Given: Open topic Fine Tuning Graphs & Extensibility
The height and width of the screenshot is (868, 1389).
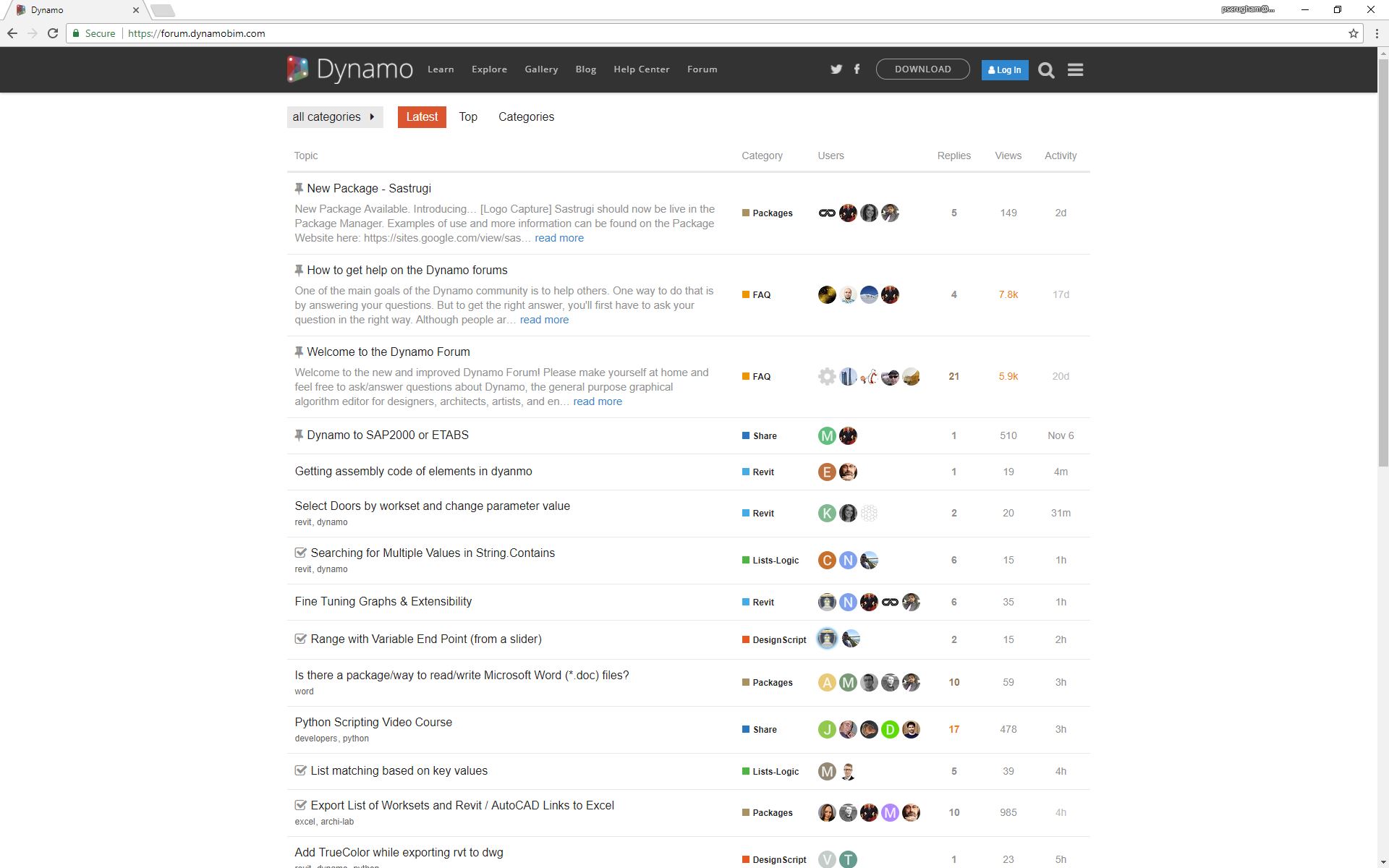Looking at the screenshot, I should click(383, 601).
